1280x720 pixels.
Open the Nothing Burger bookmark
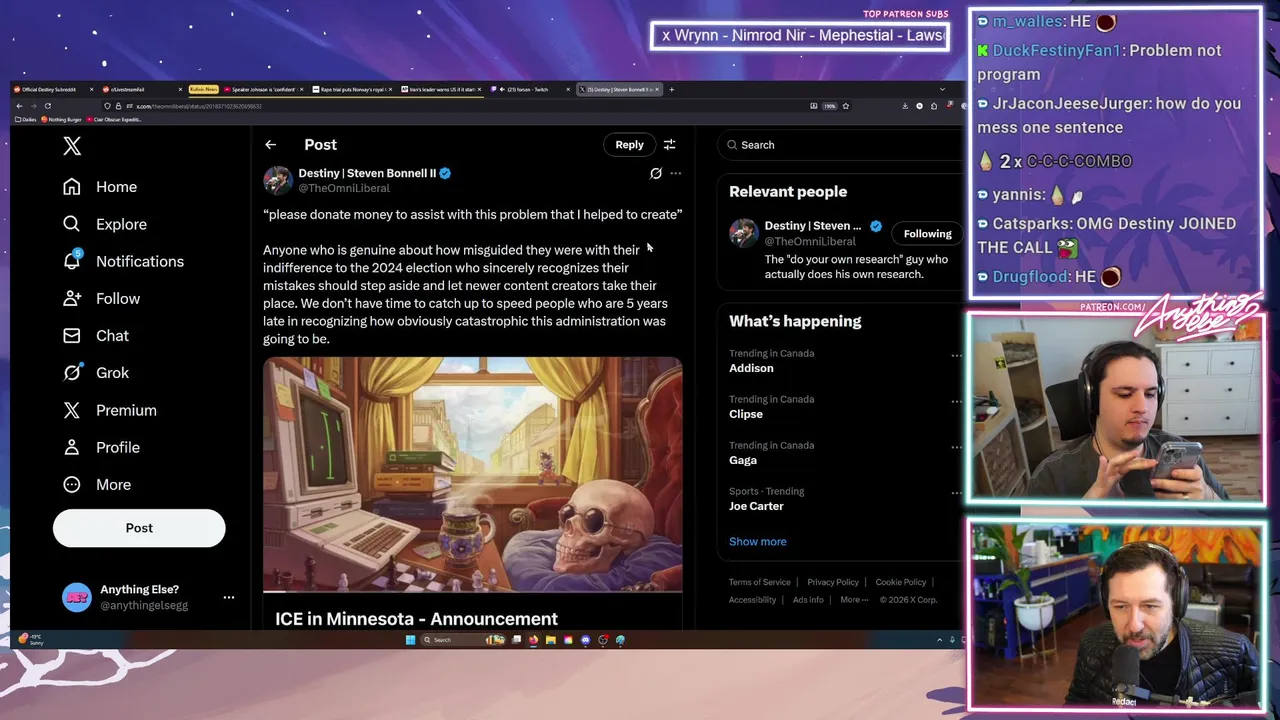click(62, 120)
